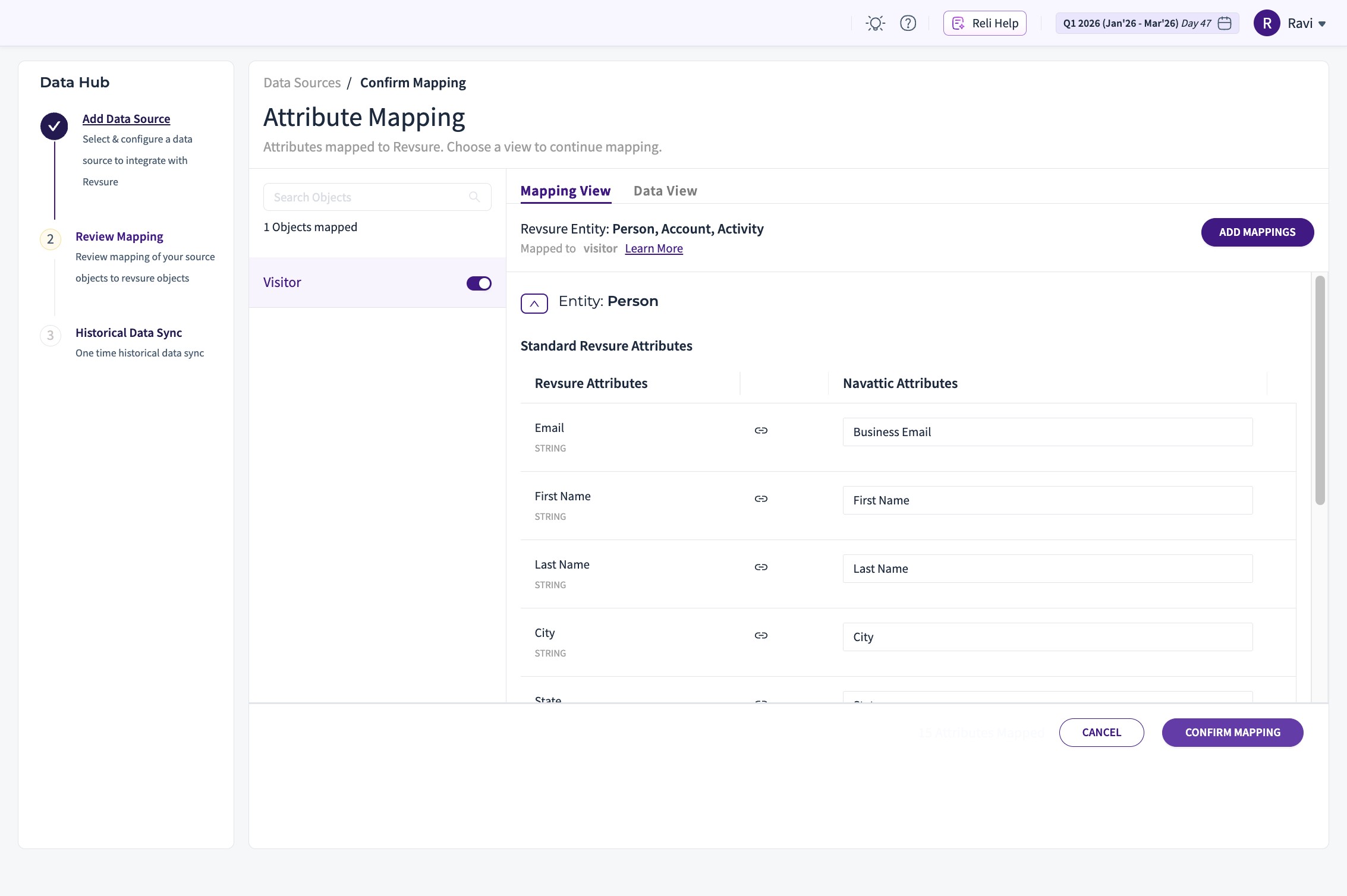
Task: Click the lightbulb theme icon
Action: [875, 23]
